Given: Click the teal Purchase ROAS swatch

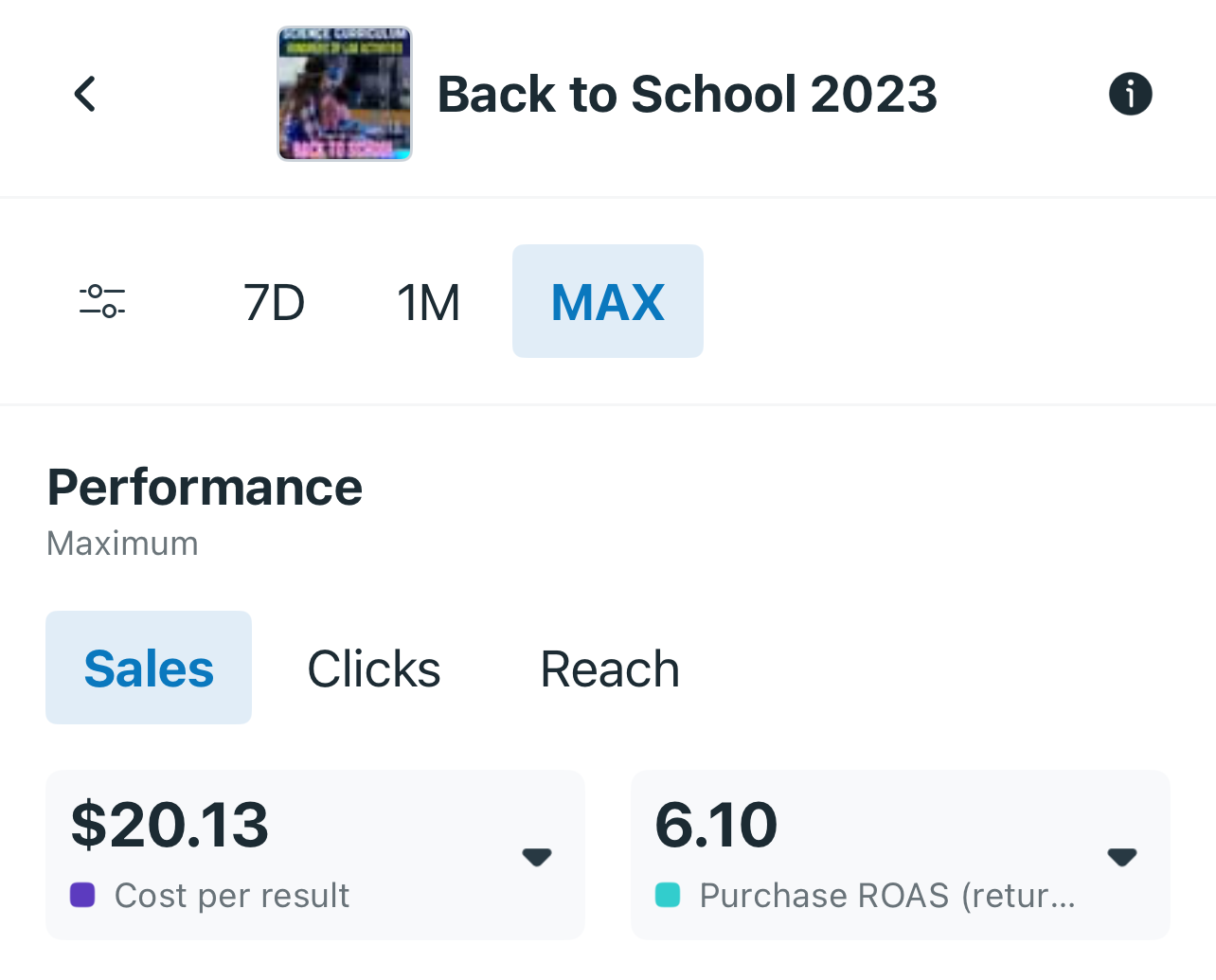Looking at the screenshot, I should [668, 895].
